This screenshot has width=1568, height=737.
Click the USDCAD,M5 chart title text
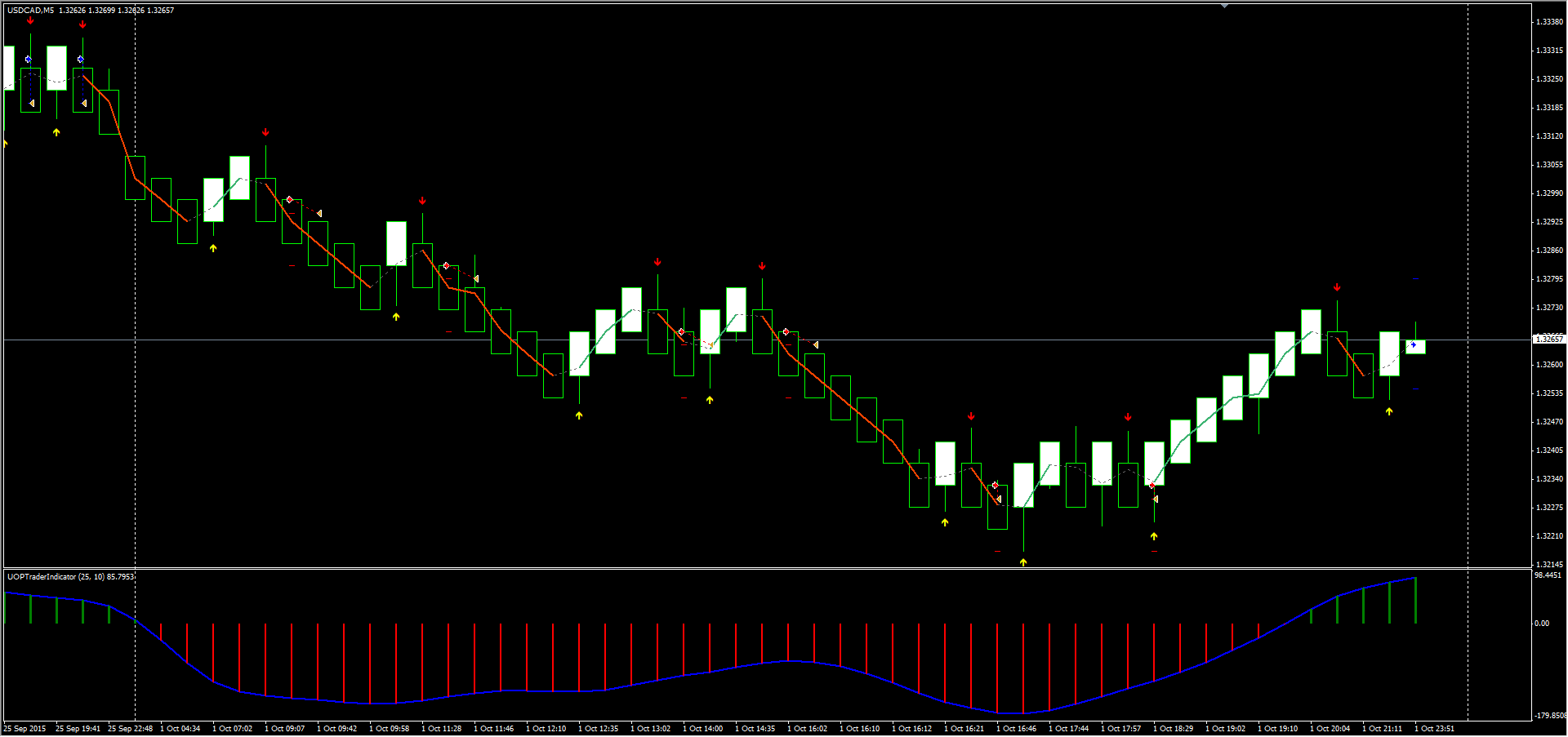[x=31, y=11]
